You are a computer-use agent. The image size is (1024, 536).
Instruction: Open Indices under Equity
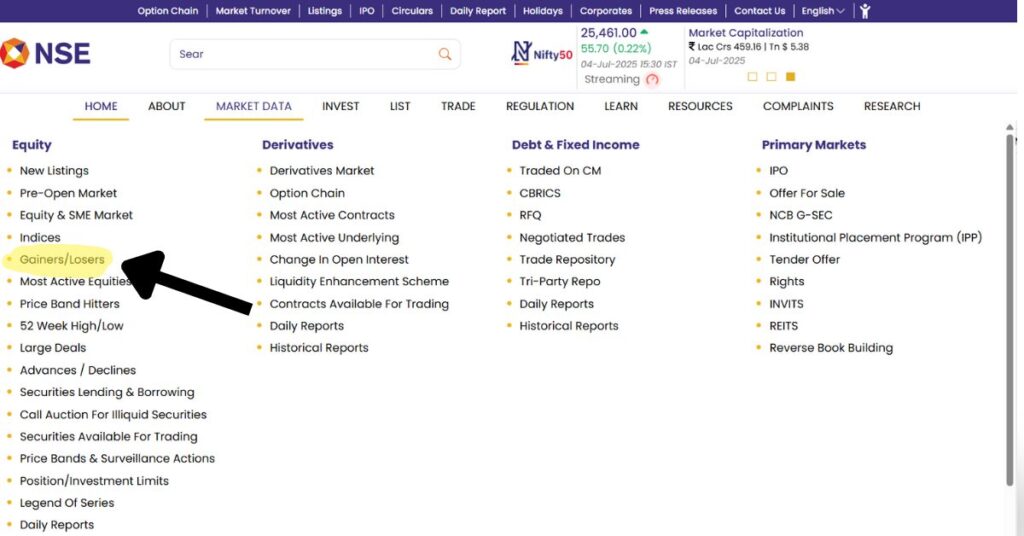coord(40,238)
